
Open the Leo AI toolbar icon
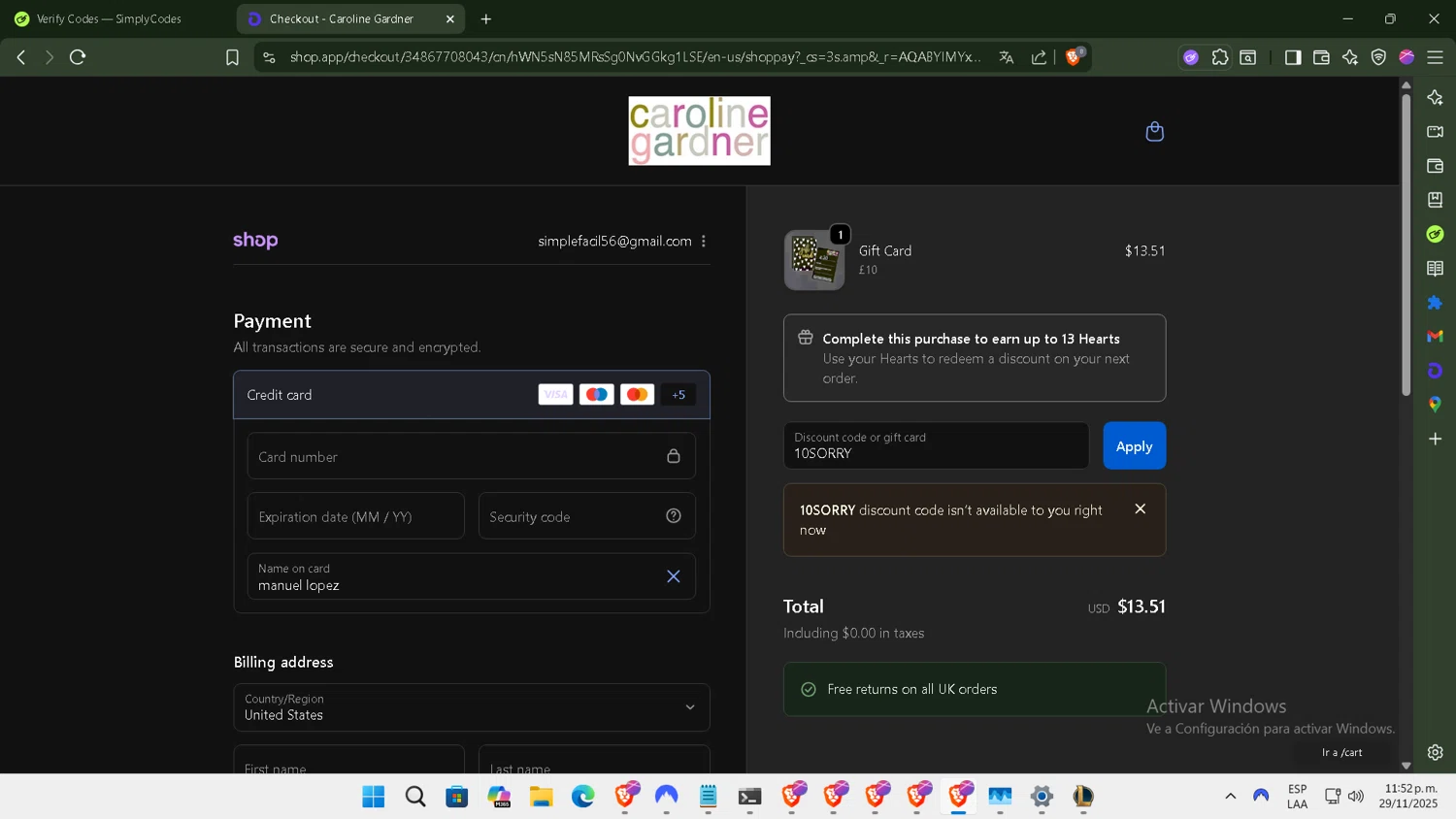pyautogui.click(x=1350, y=57)
